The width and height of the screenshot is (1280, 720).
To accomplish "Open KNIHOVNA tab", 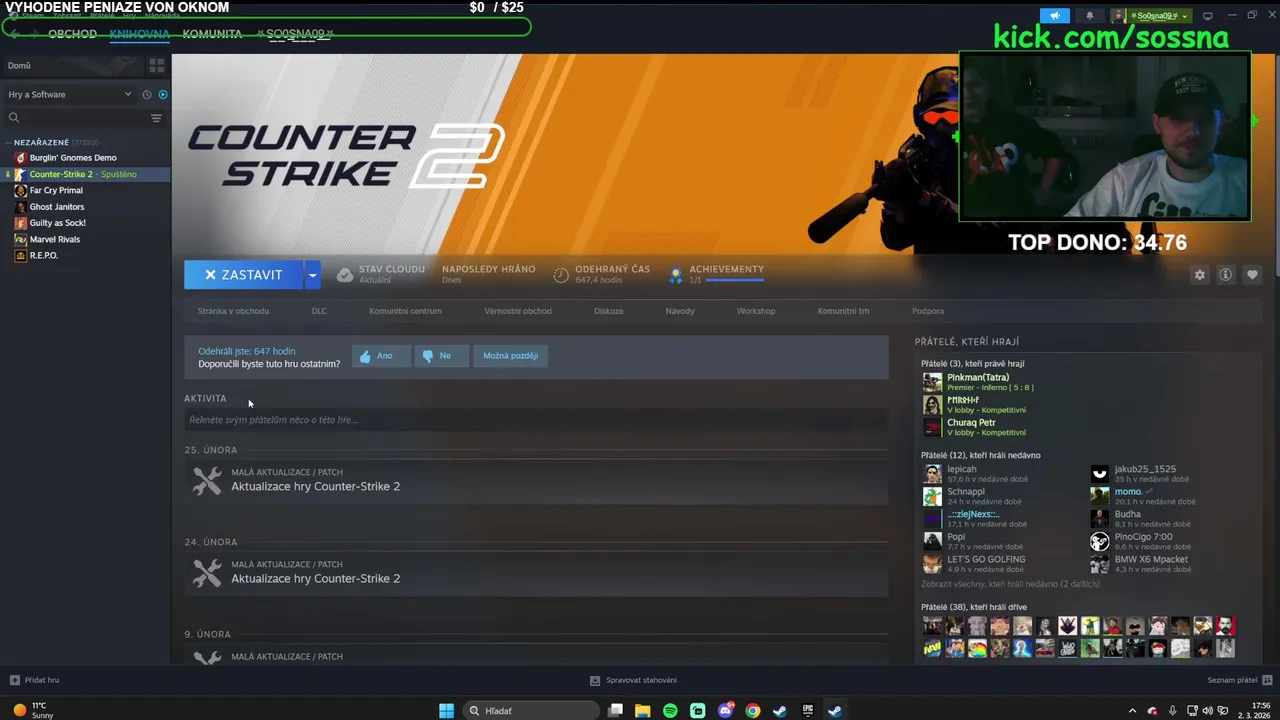I will point(139,34).
